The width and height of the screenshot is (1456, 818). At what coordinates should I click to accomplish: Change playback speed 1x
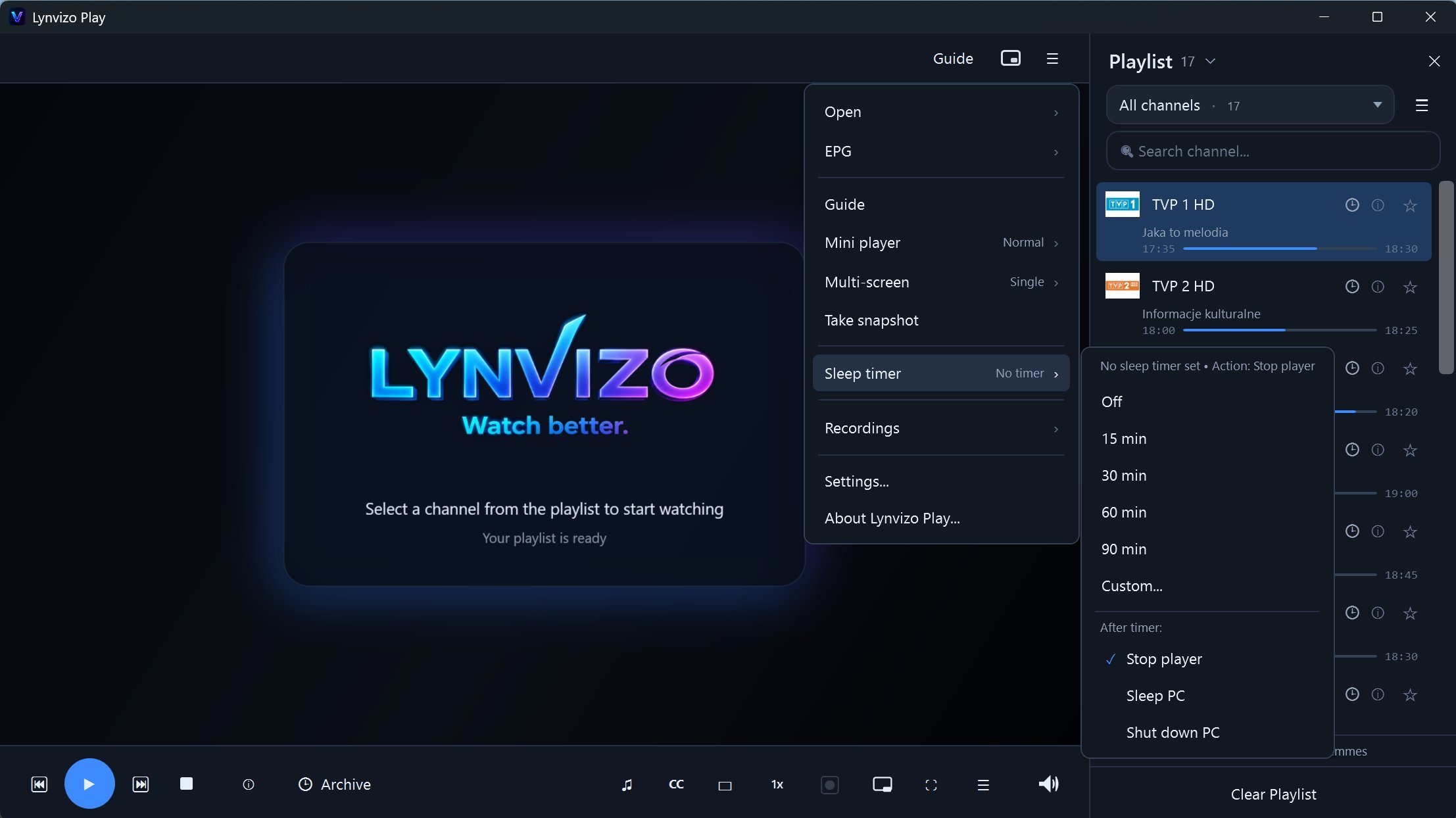tap(777, 784)
